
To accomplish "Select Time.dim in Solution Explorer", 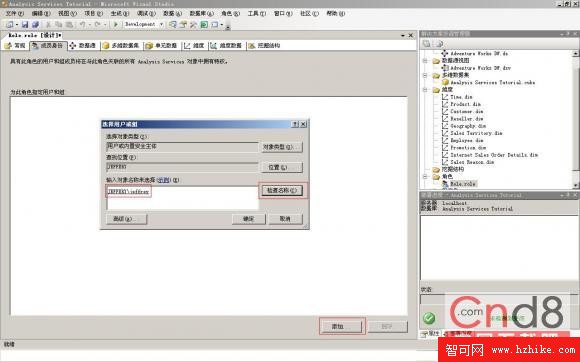I will coord(461,97).
